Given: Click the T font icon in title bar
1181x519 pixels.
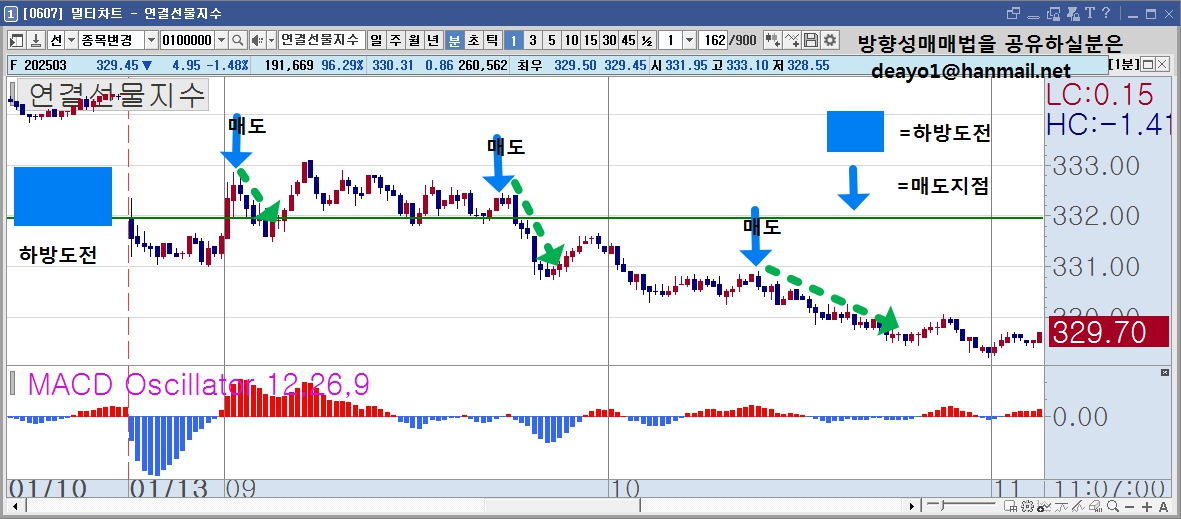Looking at the screenshot, I should pos(1090,13).
